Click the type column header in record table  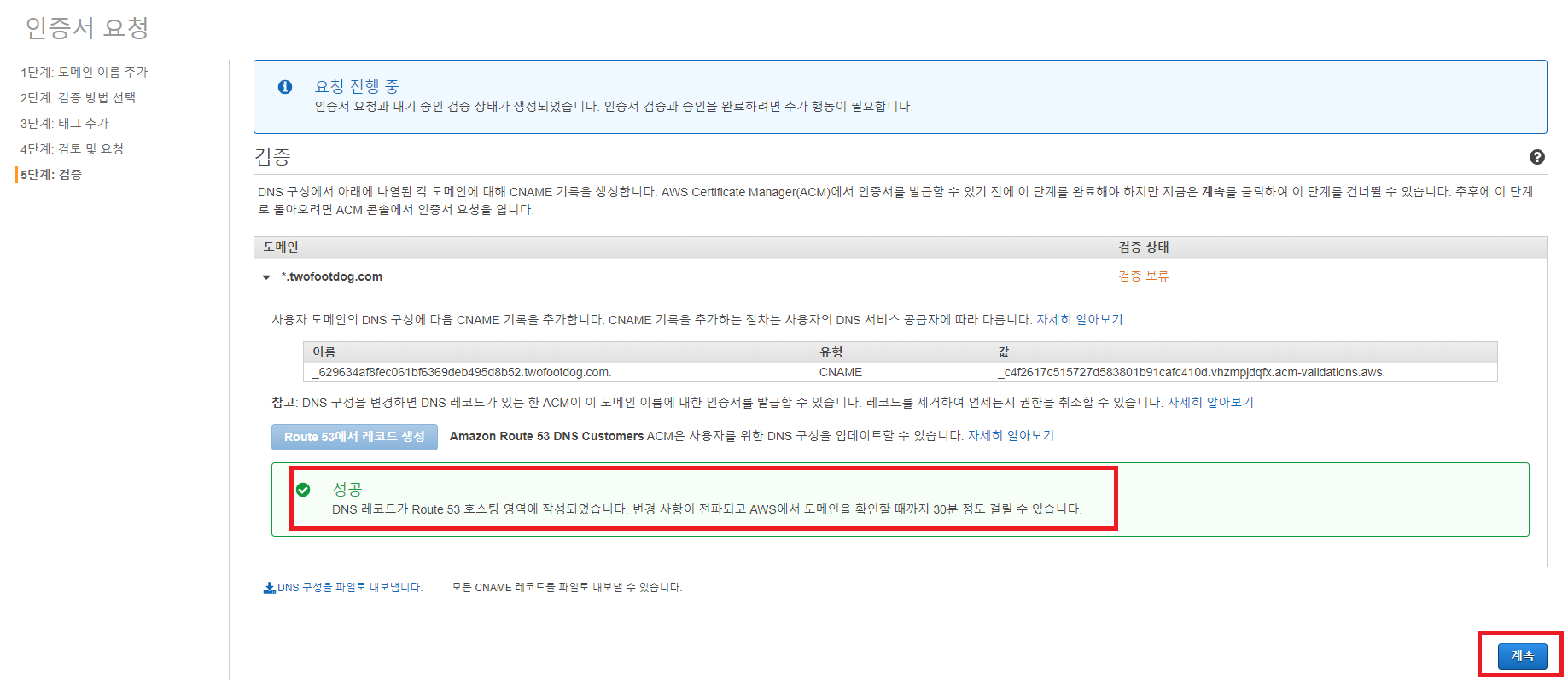pos(831,352)
